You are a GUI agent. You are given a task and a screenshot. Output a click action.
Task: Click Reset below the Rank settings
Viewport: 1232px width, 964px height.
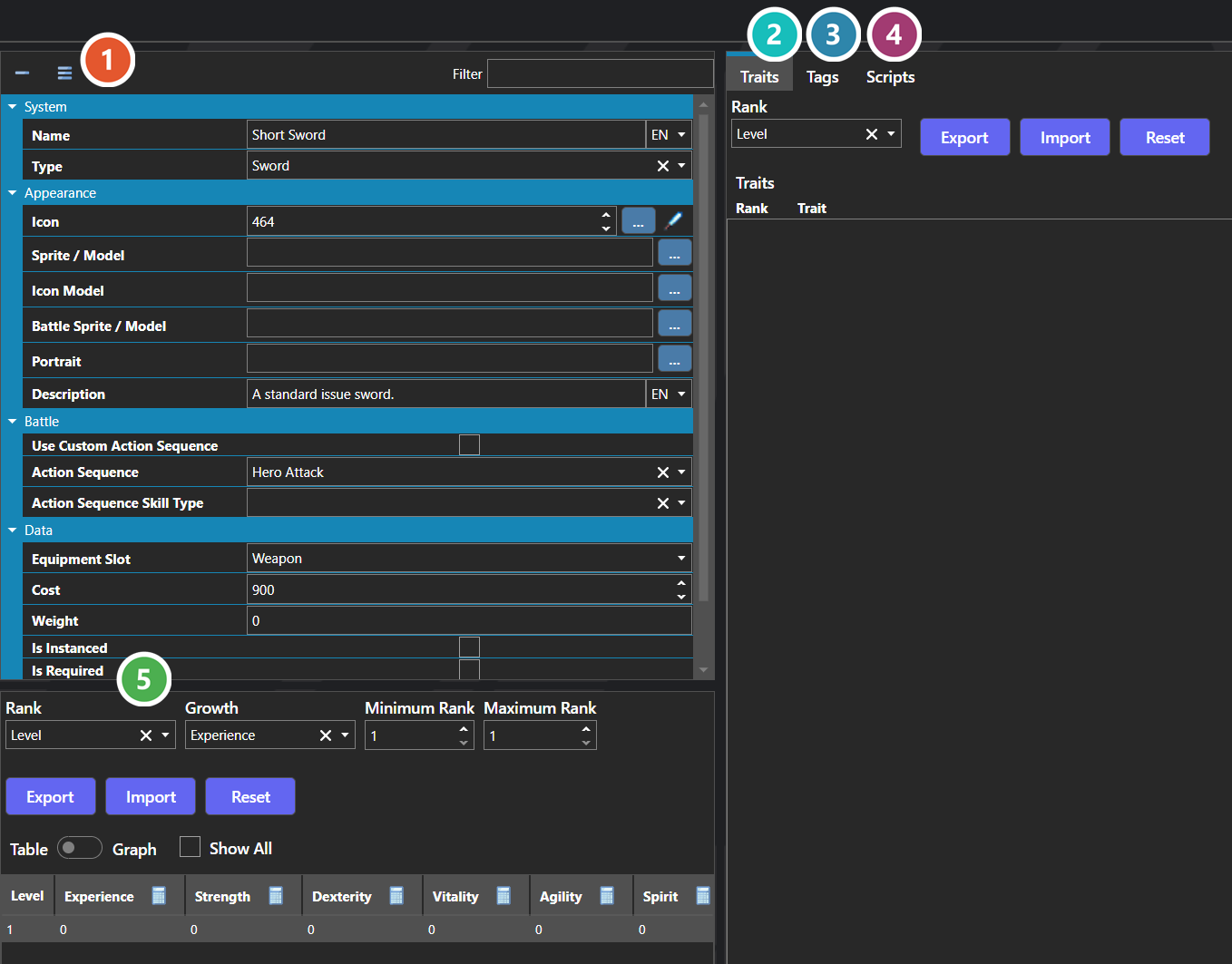click(x=250, y=796)
